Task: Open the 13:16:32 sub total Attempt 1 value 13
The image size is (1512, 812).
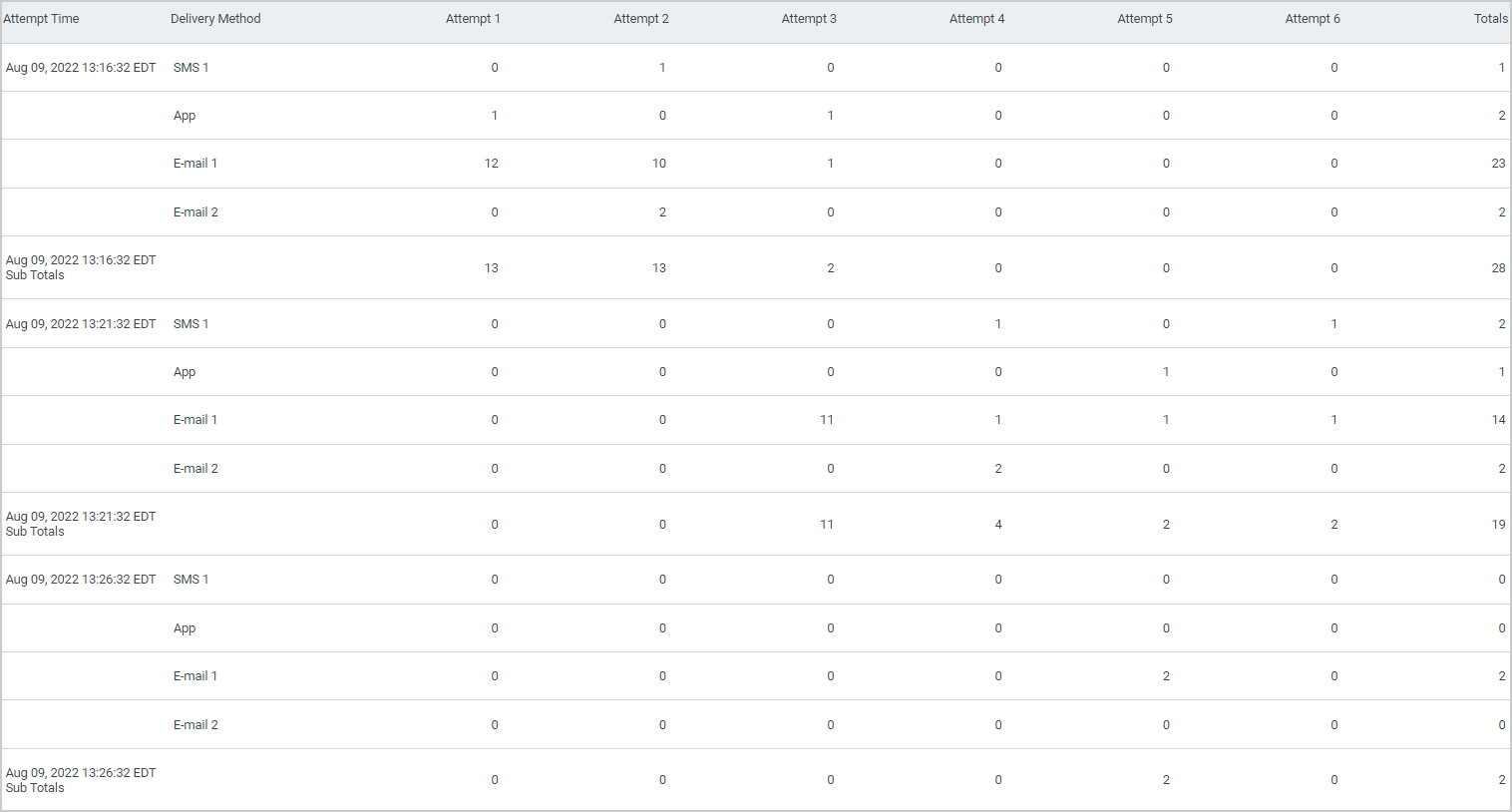Action: pos(492,268)
